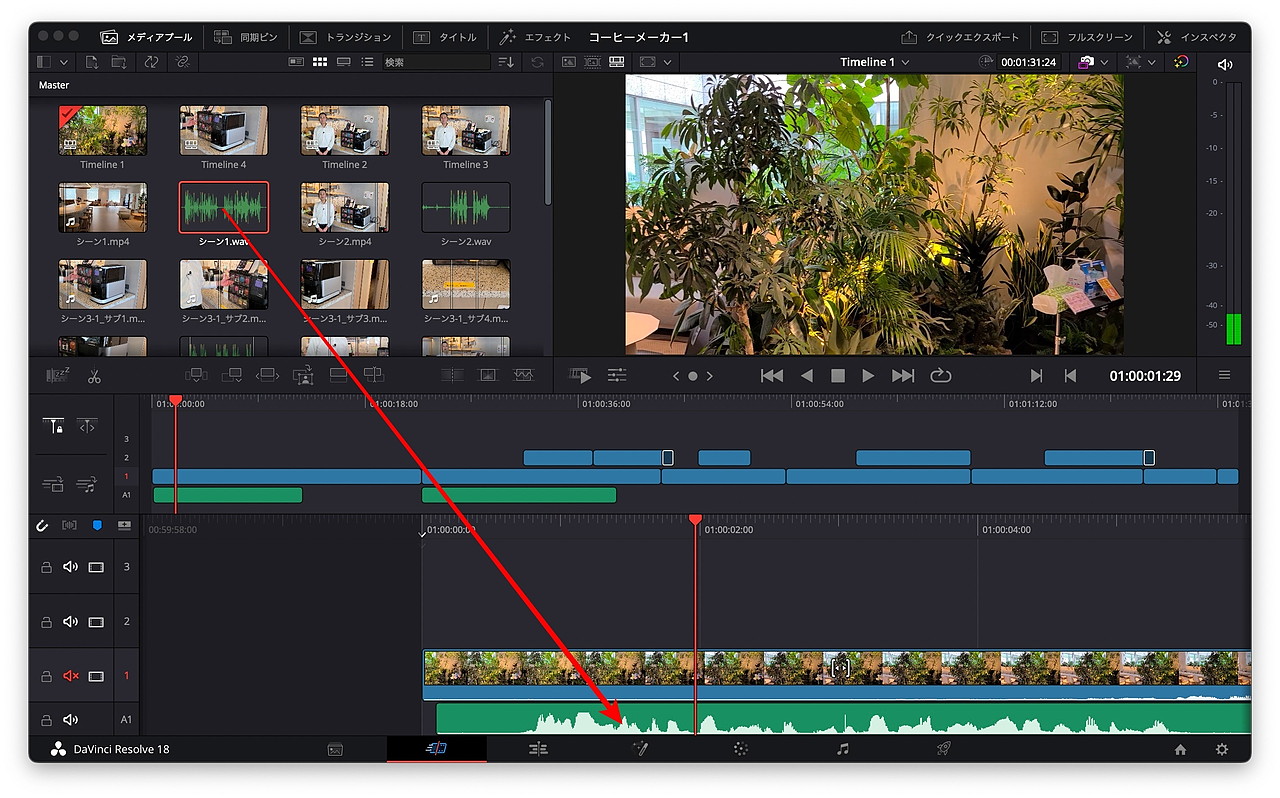Open the Boring Detector tool

click(x=59, y=376)
